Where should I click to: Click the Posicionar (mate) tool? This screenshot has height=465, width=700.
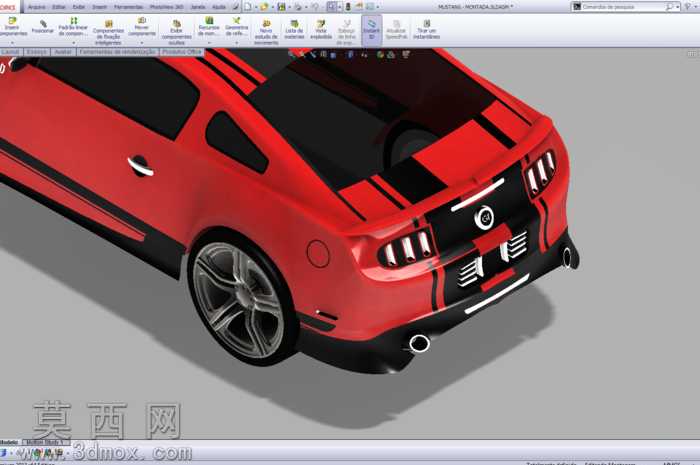click(42, 27)
